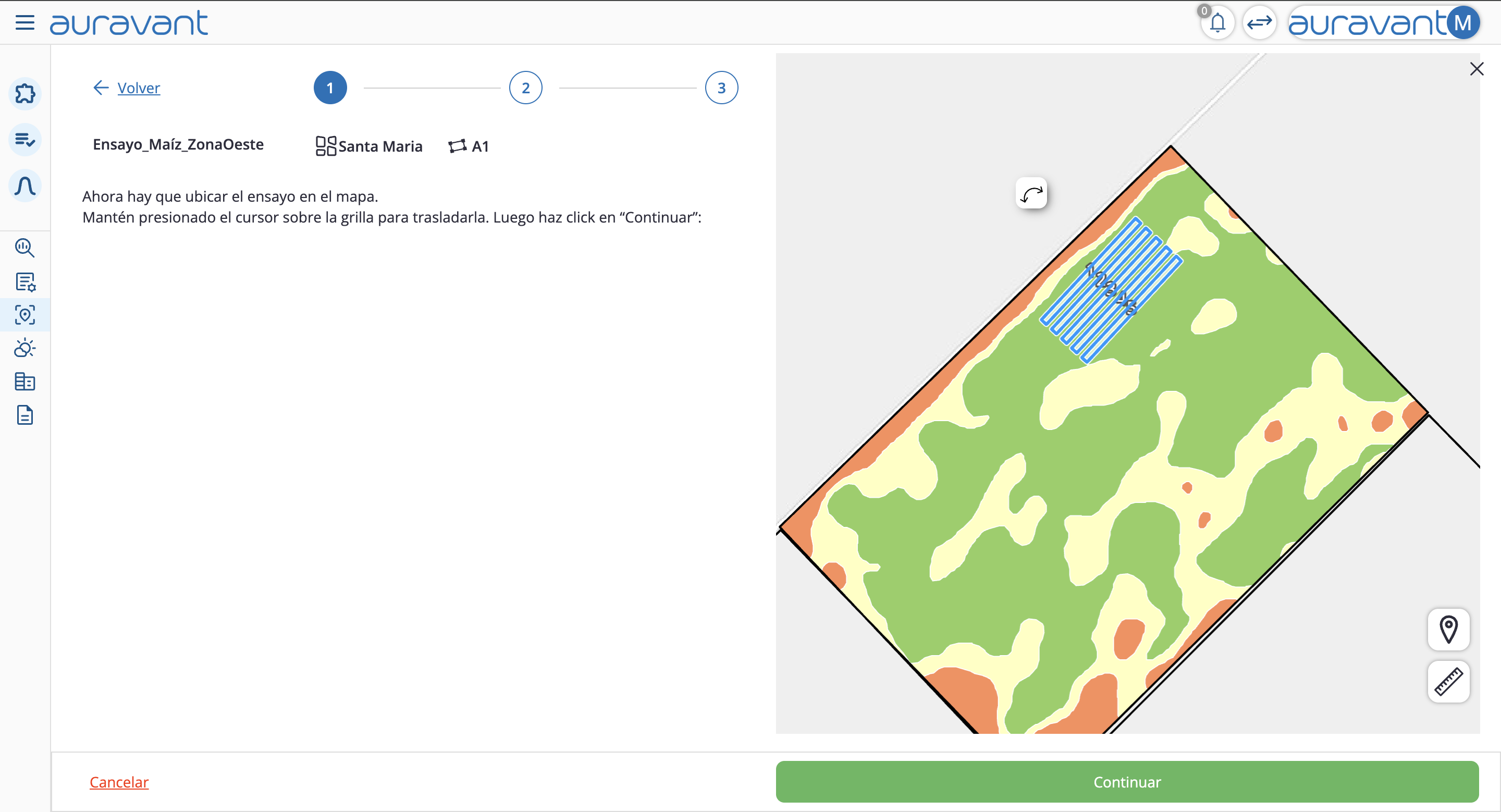
Task: Click the notifications bell icon
Action: [1217, 23]
